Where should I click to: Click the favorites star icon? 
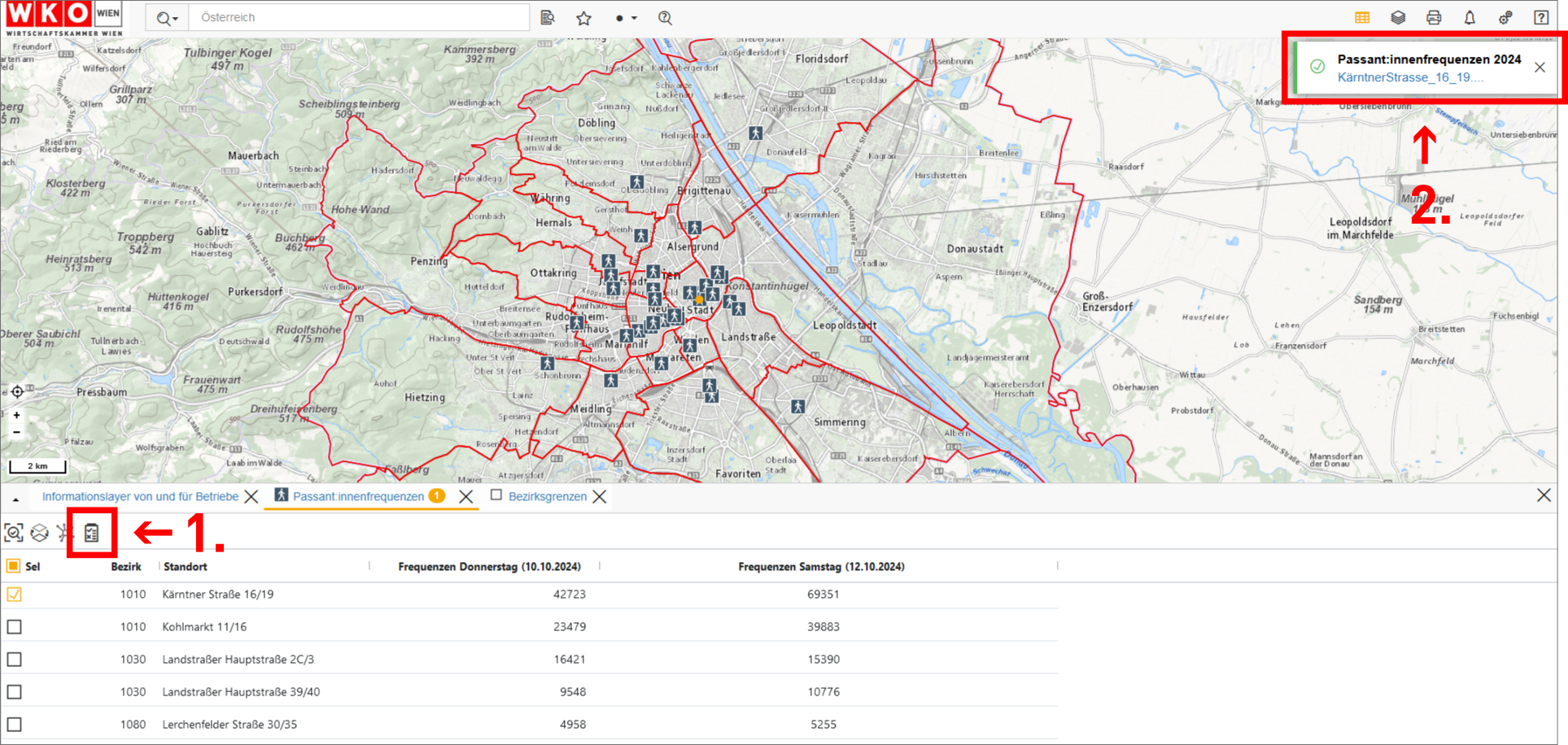[583, 18]
